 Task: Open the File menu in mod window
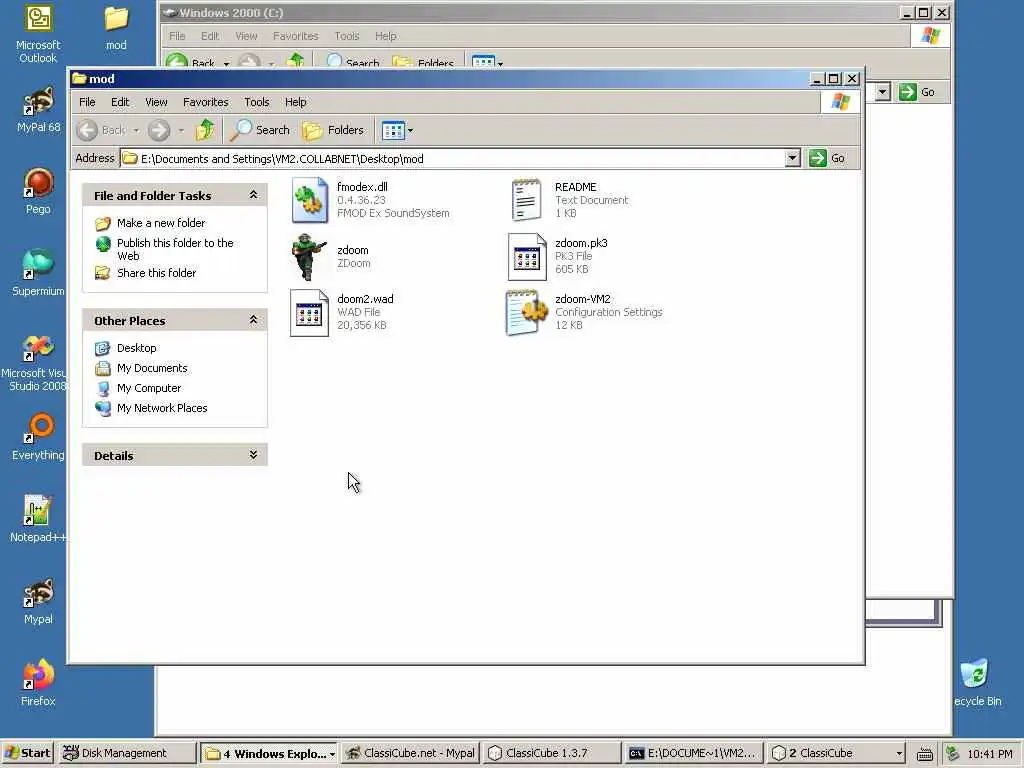pyautogui.click(x=87, y=102)
